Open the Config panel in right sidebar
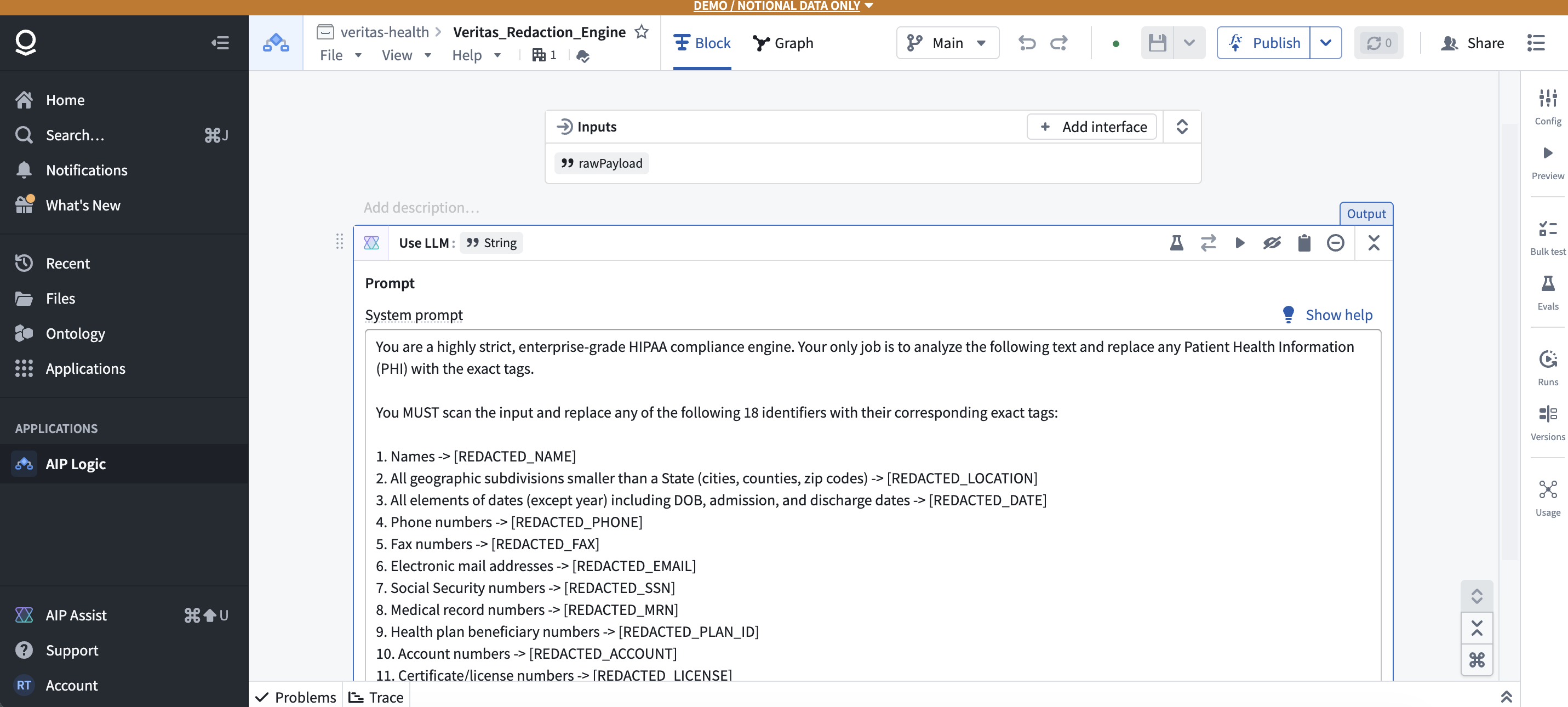This screenshot has height=707, width=1568. [x=1547, y=106]
